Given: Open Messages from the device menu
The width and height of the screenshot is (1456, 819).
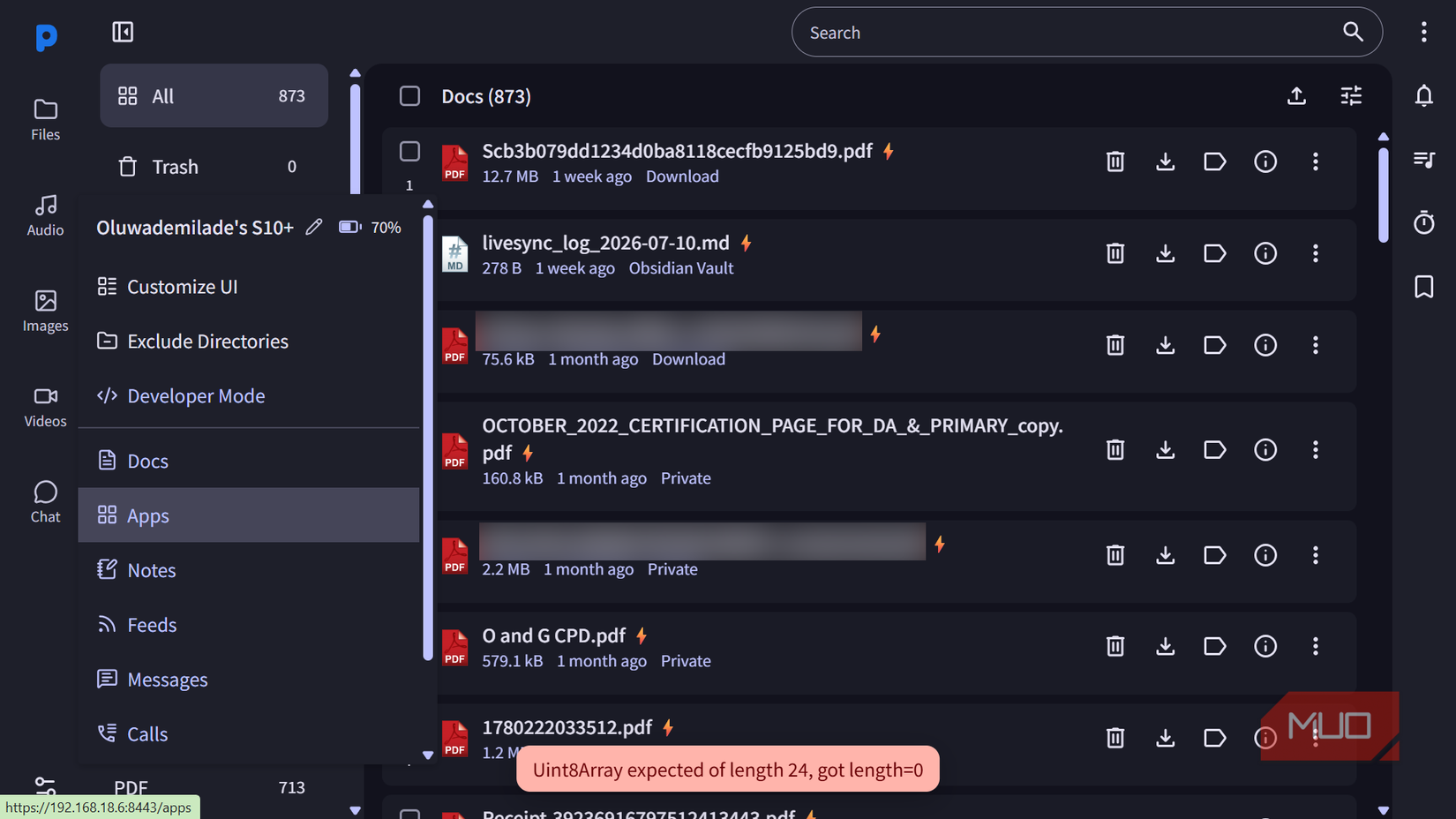Looking at the screenshot, I should (249, 680).
